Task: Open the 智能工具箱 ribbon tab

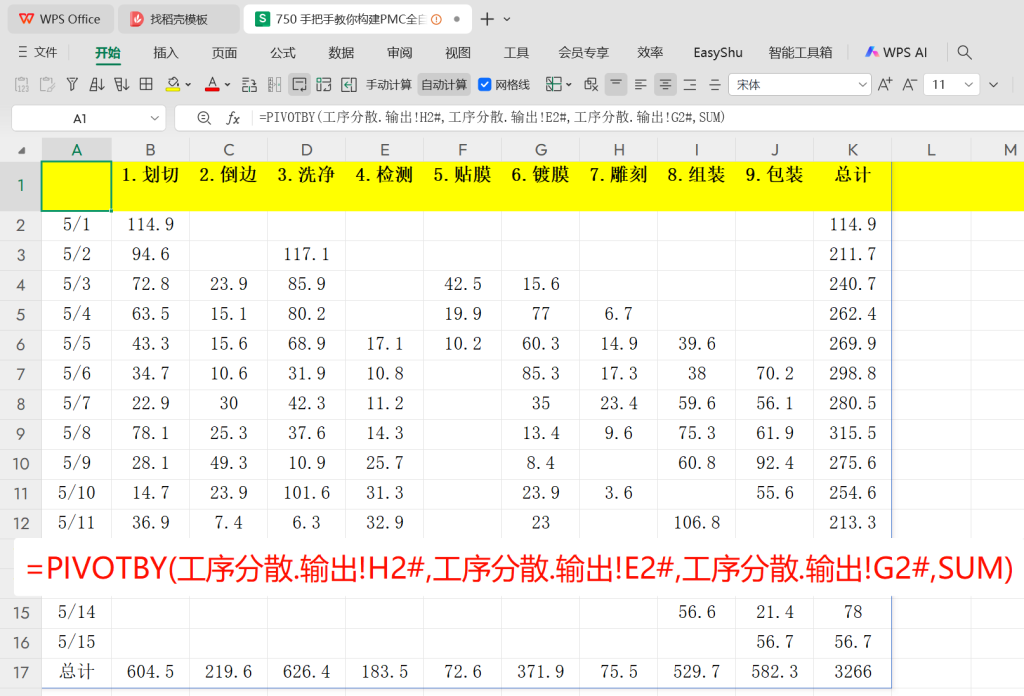Action: pos(800,53)
